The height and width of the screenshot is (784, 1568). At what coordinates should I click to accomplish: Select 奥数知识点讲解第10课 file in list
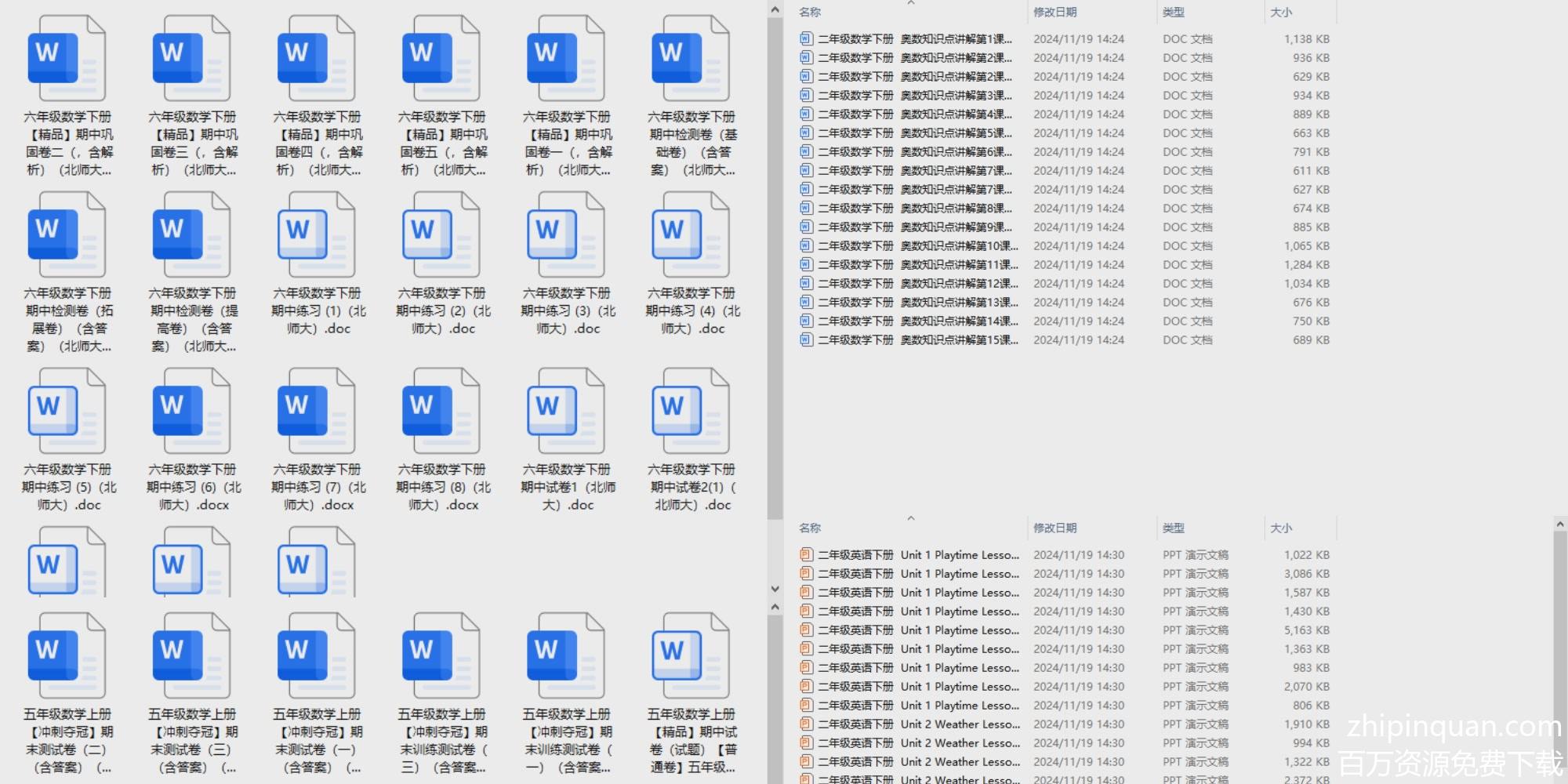tap(917, 246)
